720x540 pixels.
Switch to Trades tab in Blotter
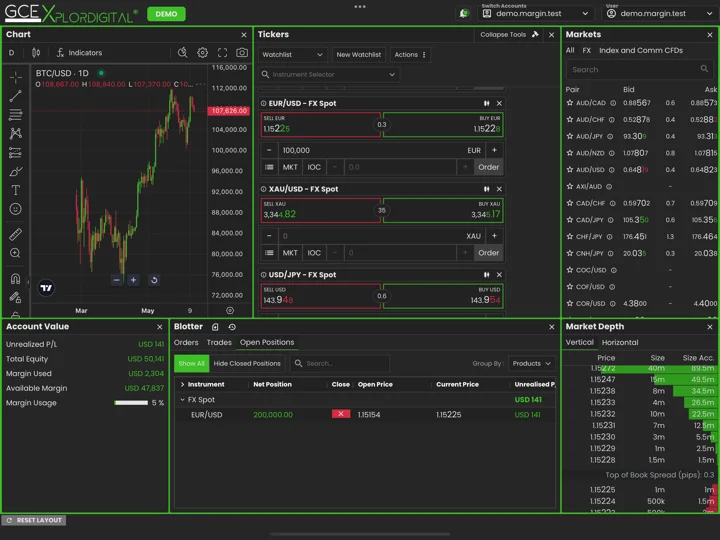[219, 343]
